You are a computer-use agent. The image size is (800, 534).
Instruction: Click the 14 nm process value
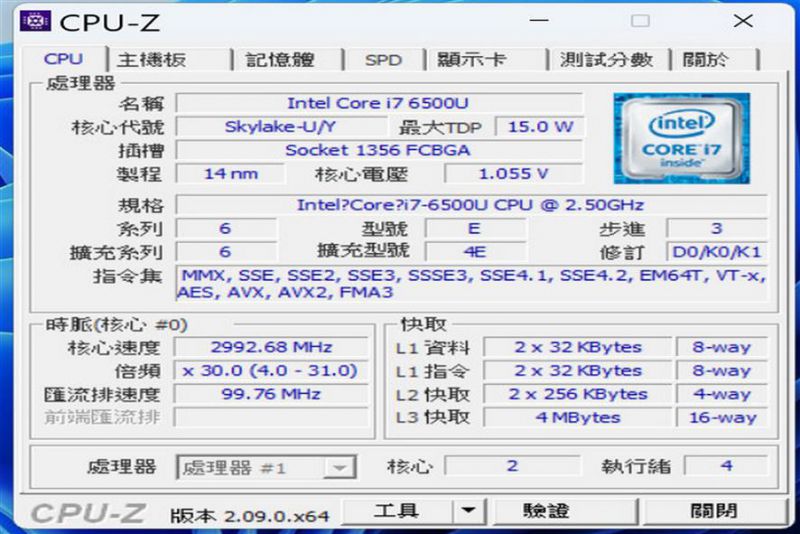click(231, 174)
